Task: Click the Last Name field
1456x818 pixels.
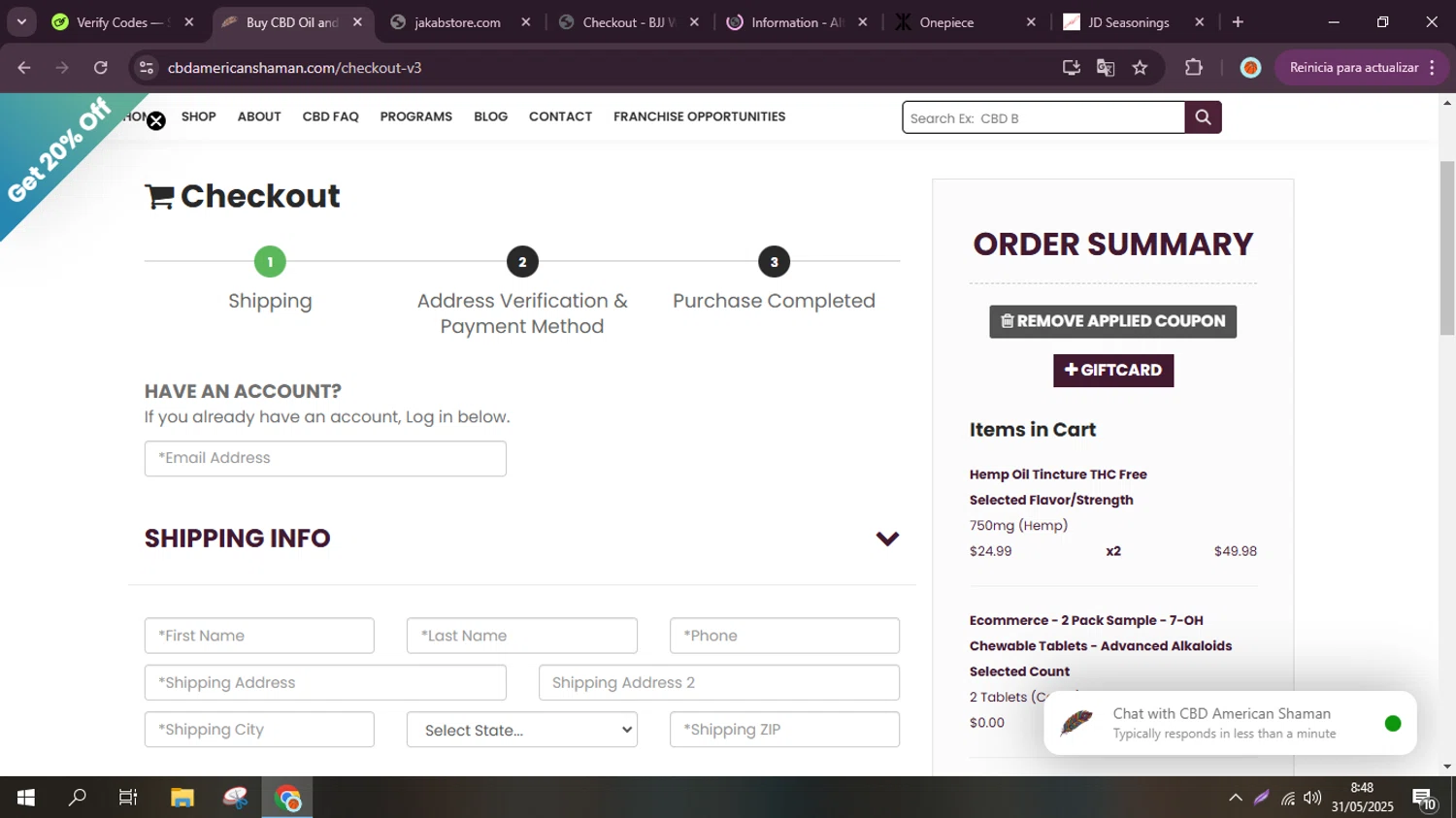Action: 522,636
